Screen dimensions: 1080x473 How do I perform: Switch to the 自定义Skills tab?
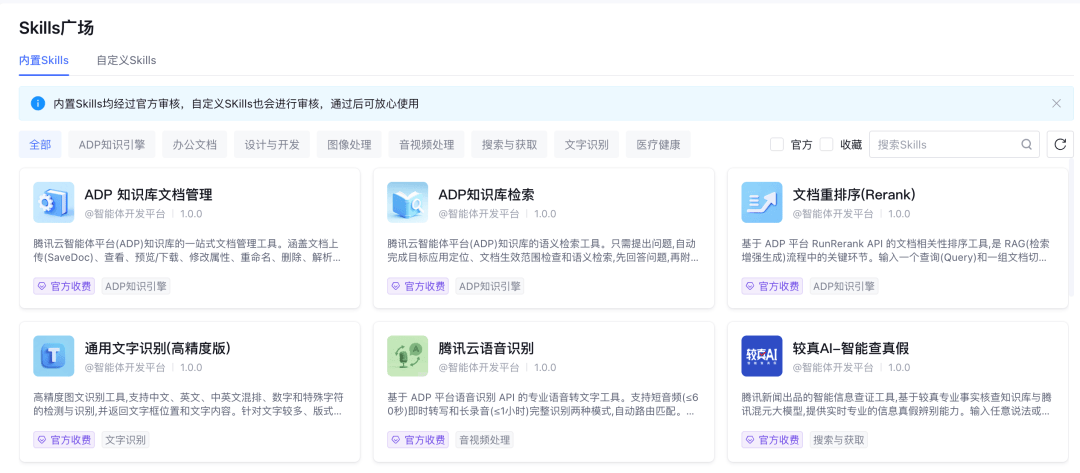127,61
